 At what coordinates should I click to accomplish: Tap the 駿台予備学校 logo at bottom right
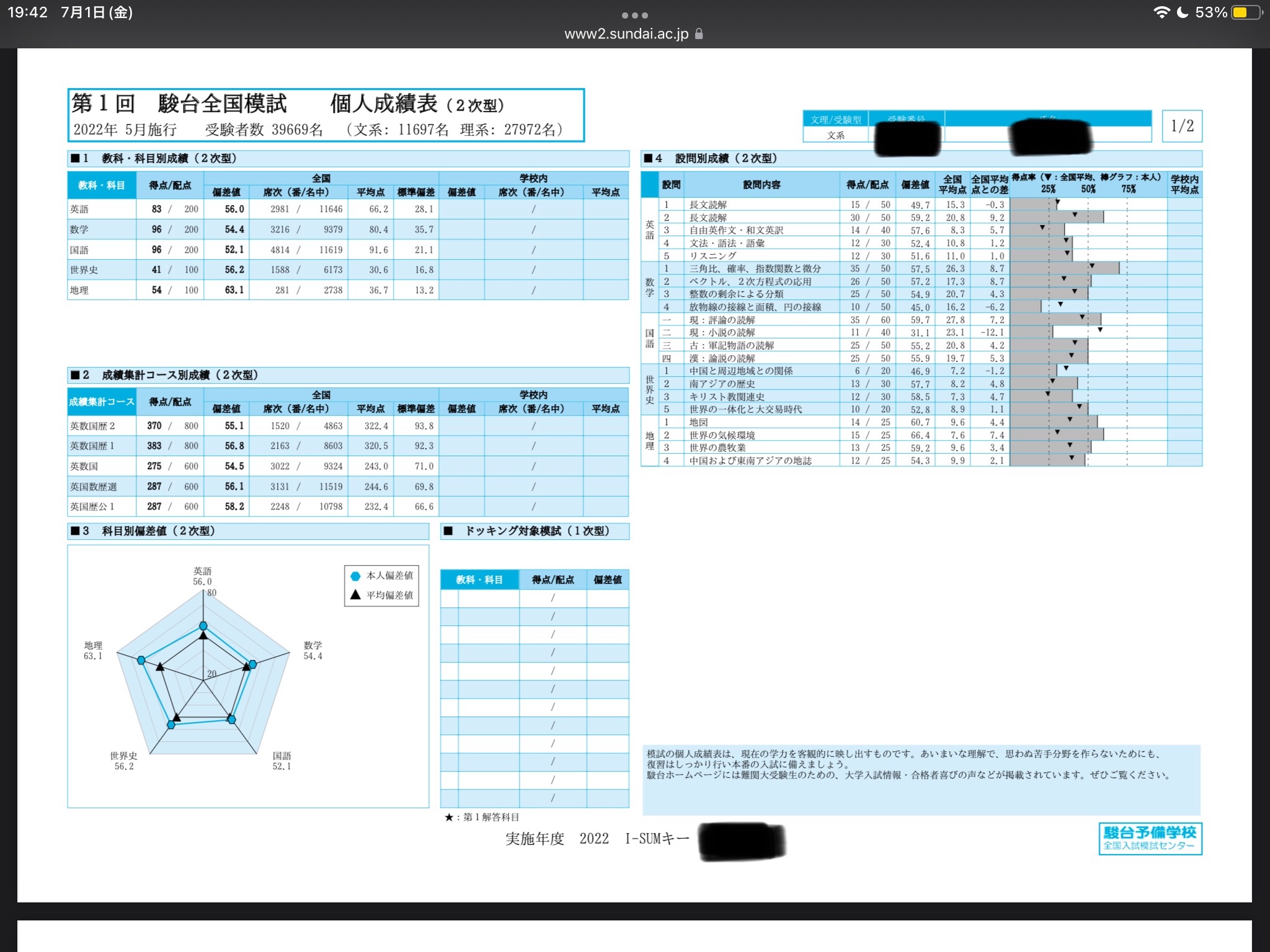[x=1150, y=839]
